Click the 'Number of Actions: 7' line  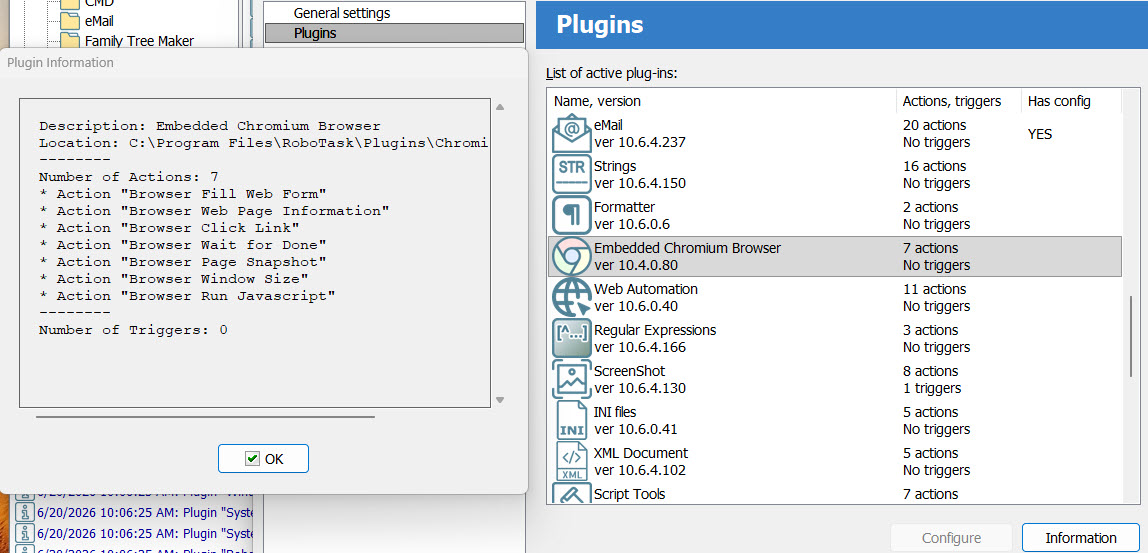tap(129, 177)
